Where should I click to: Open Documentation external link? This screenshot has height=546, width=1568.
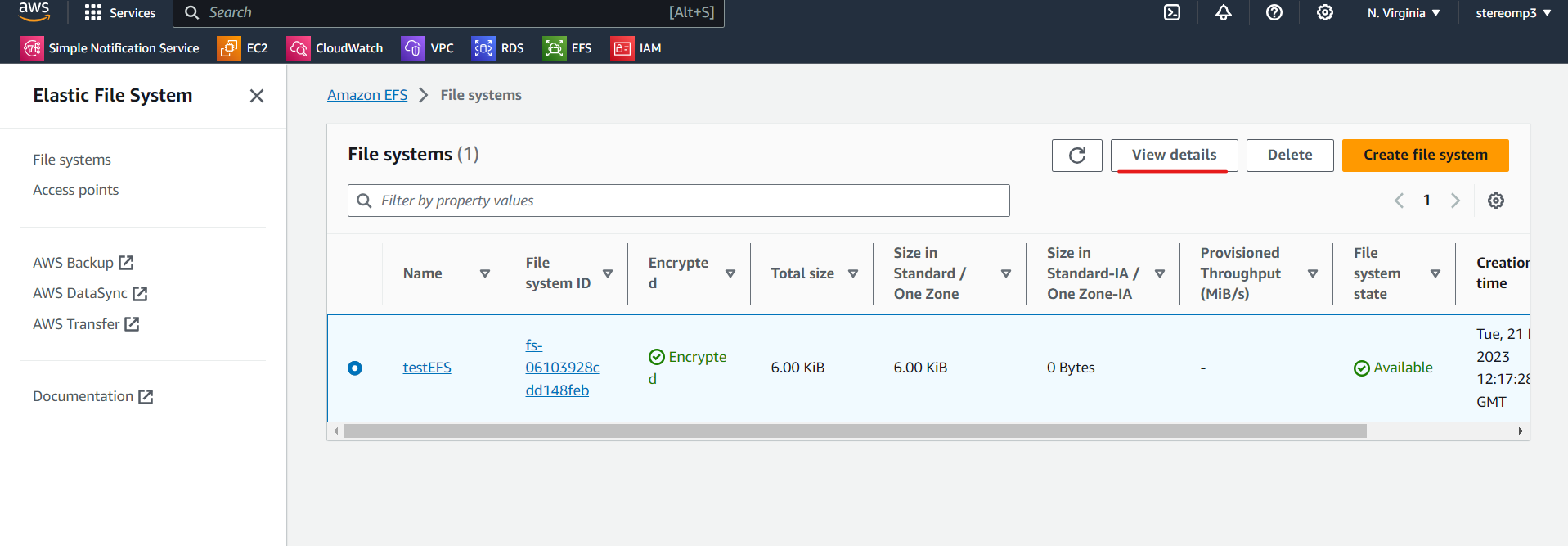tap(93, 396)
